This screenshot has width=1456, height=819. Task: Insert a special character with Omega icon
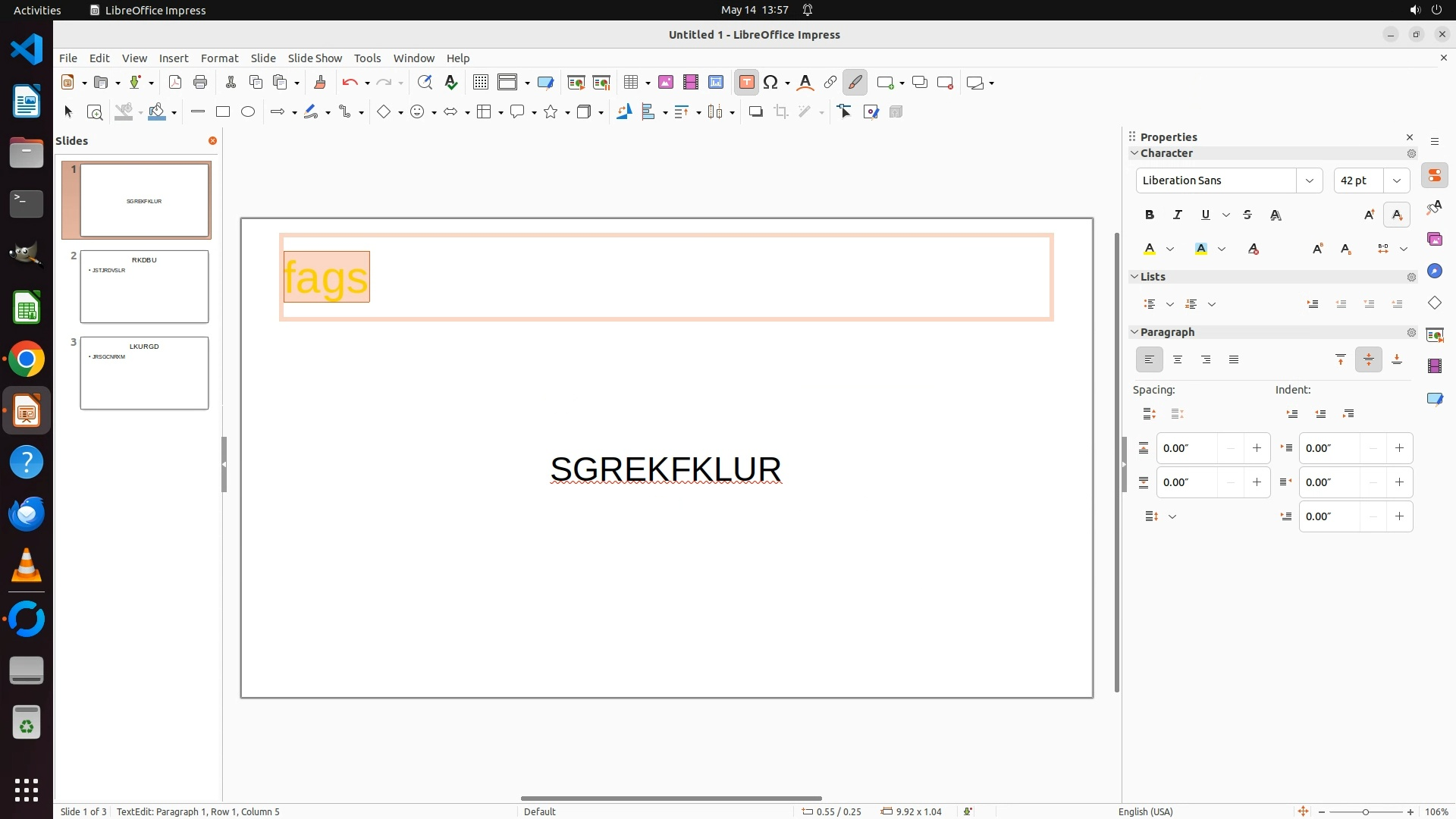coord(770,83)
